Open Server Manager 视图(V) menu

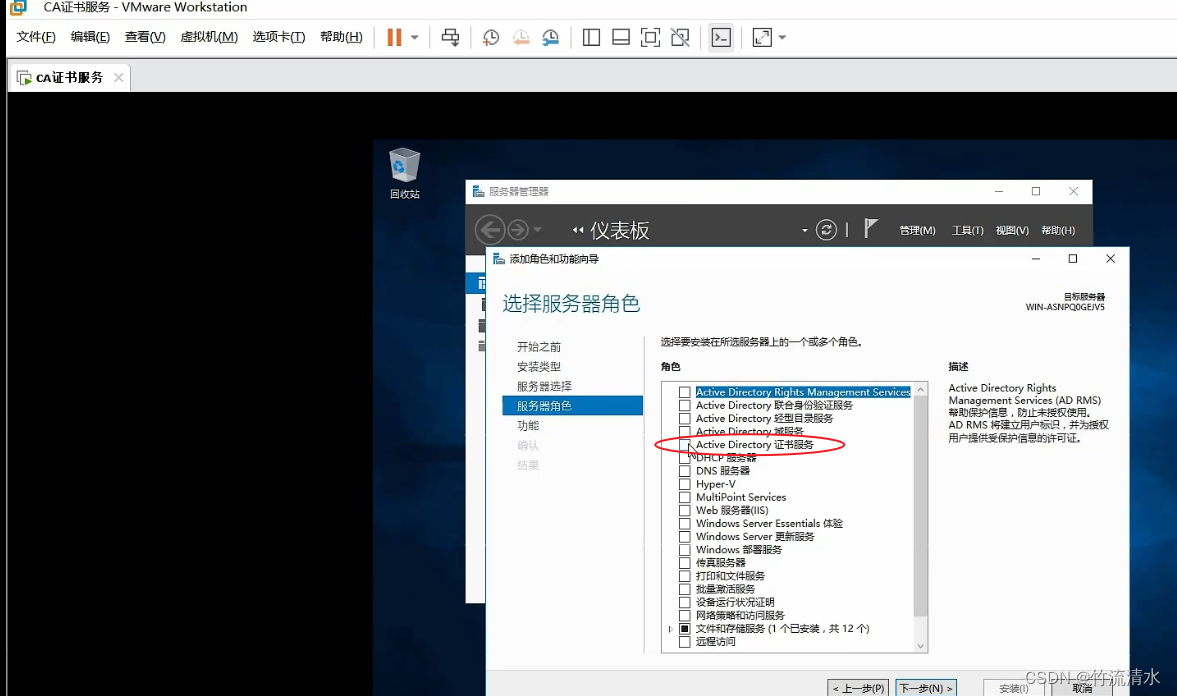pyautogui.click(x=1012, y=230)
